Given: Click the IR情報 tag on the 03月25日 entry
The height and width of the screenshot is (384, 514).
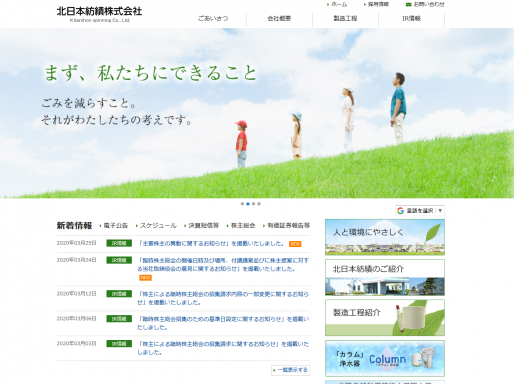Looking at the screenshot, I should [119, 243].
